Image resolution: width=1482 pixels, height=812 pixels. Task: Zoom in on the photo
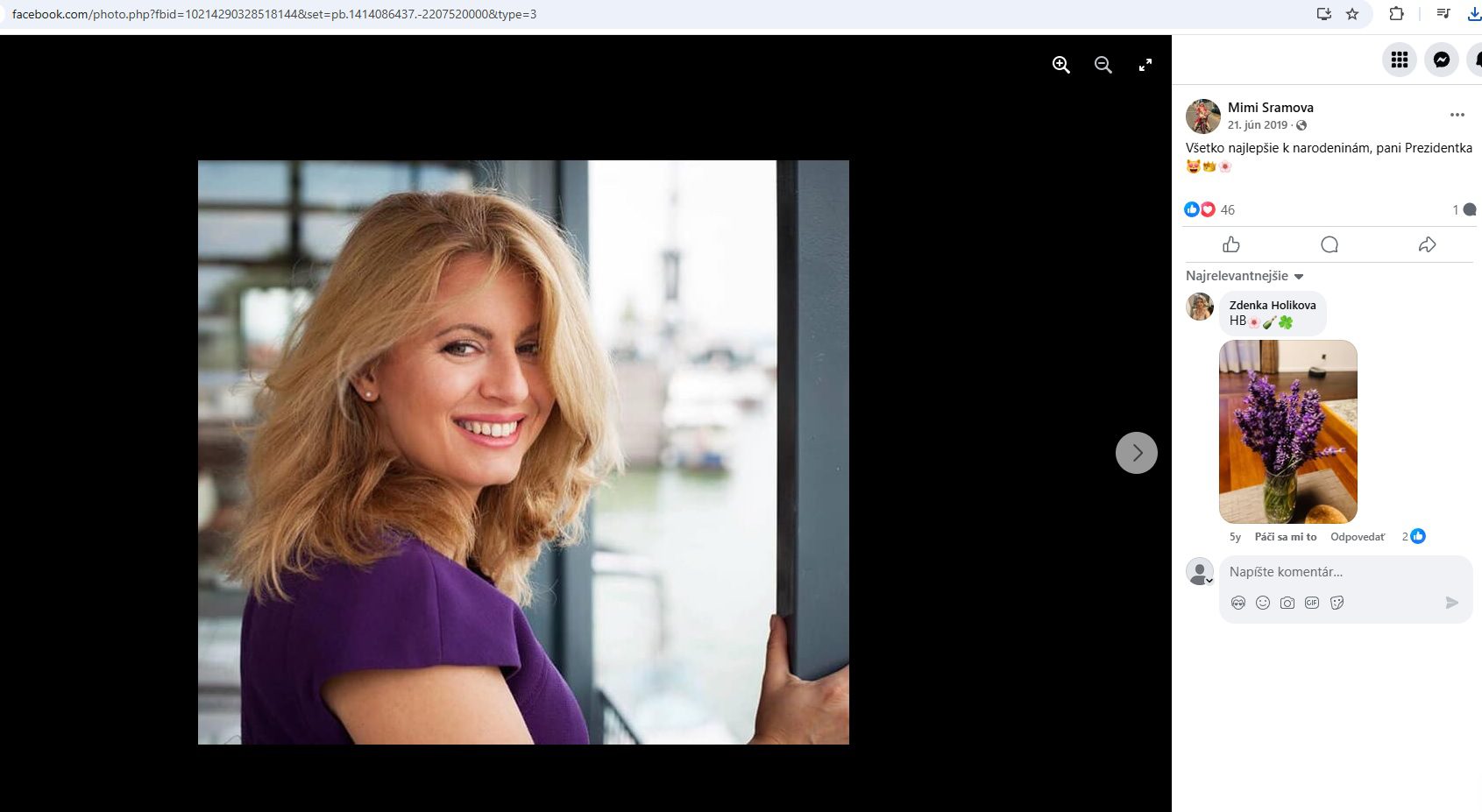click(x=1060, y=65)
